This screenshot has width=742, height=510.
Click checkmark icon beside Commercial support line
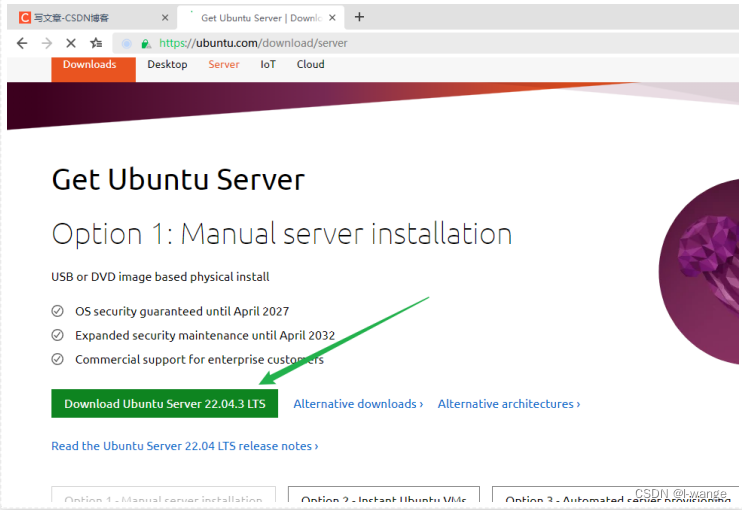57,359
